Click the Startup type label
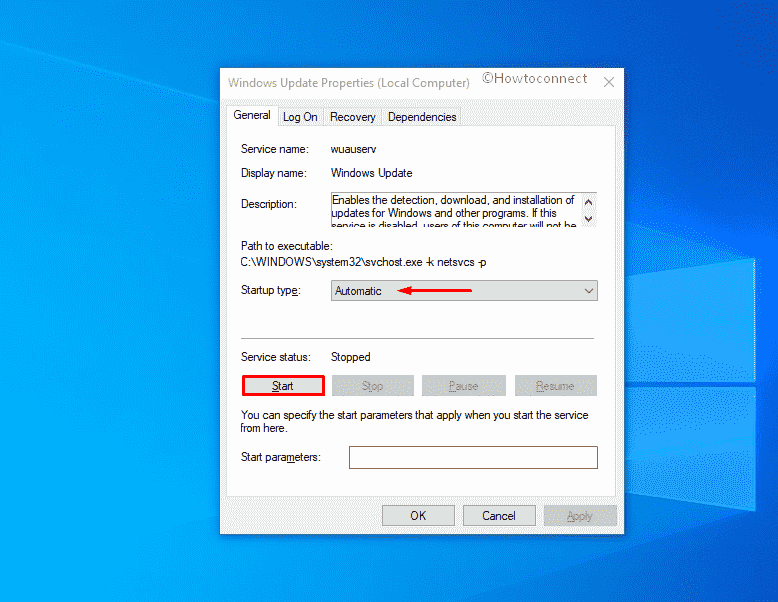Viewport: 778px width, 602px height. (271, 290)
